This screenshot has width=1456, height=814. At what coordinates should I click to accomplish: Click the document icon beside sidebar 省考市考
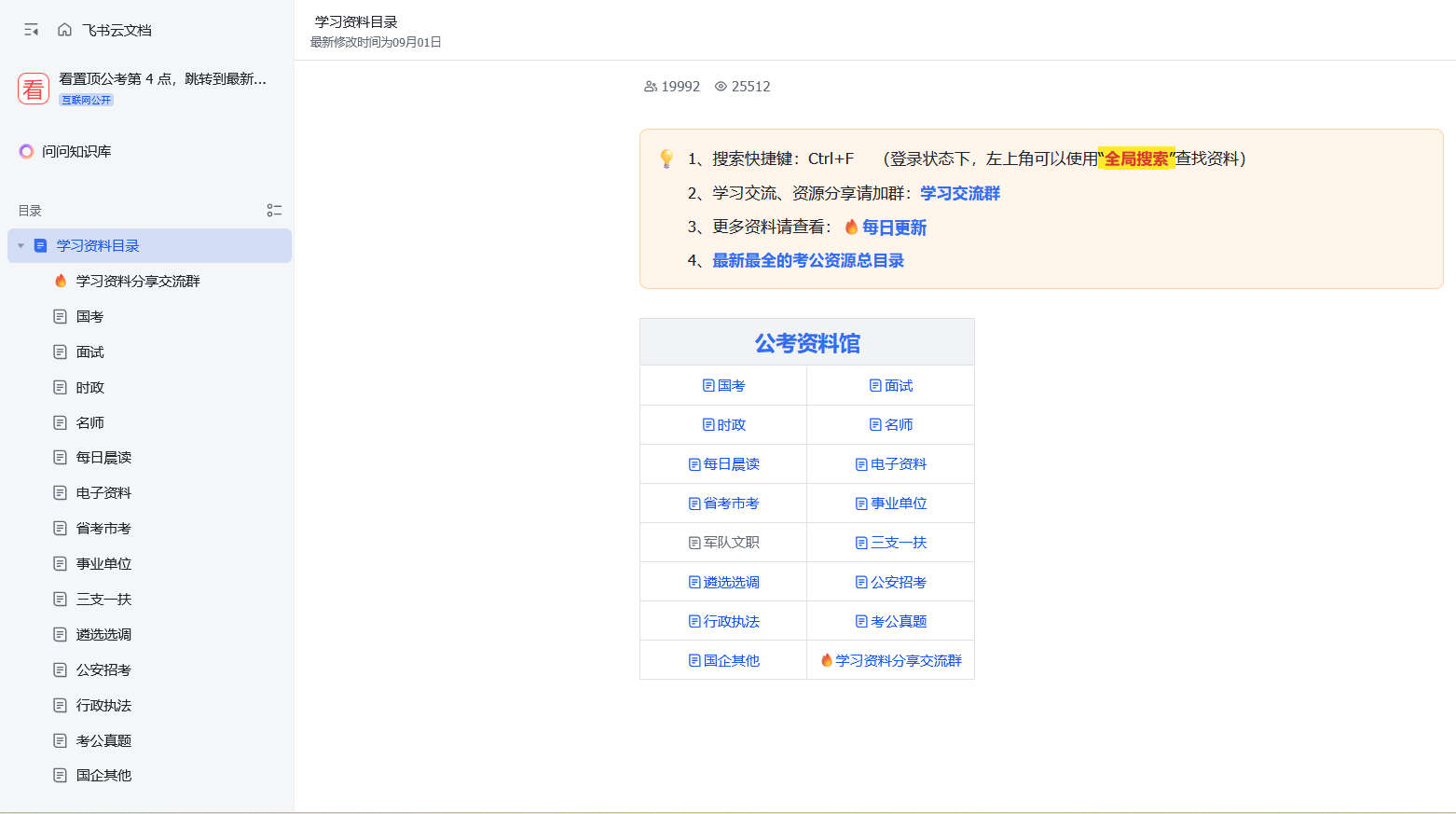pyautogui.click(x=60, y=529)
